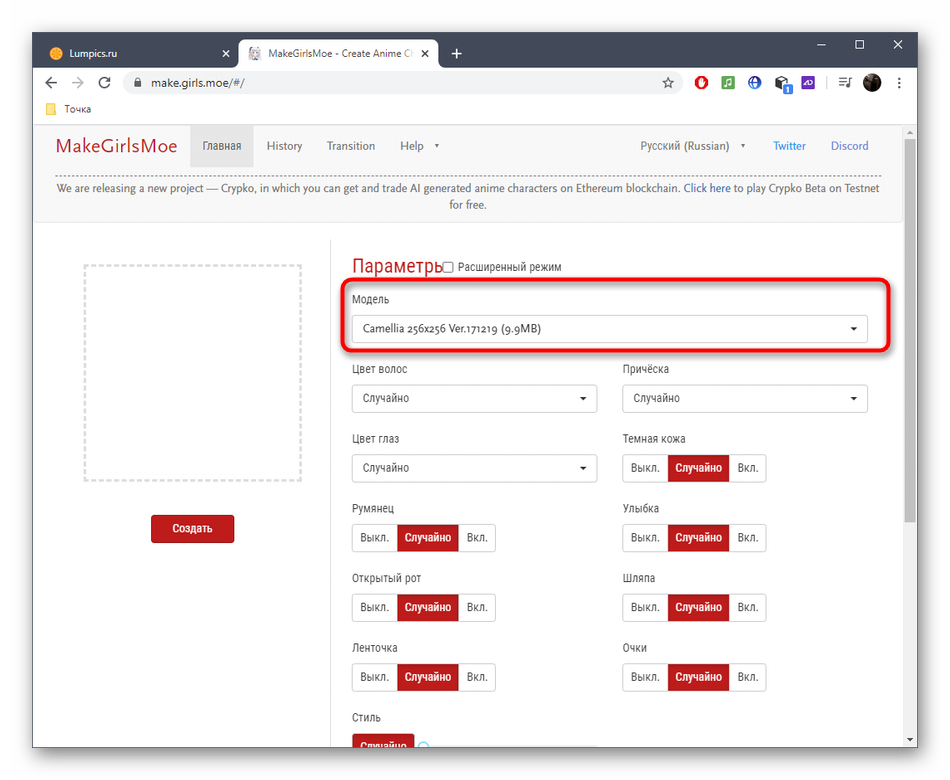This screenshot has width=950, height=780.
Task: Open the media control playlist icon
Action: (x=845, y=83)
